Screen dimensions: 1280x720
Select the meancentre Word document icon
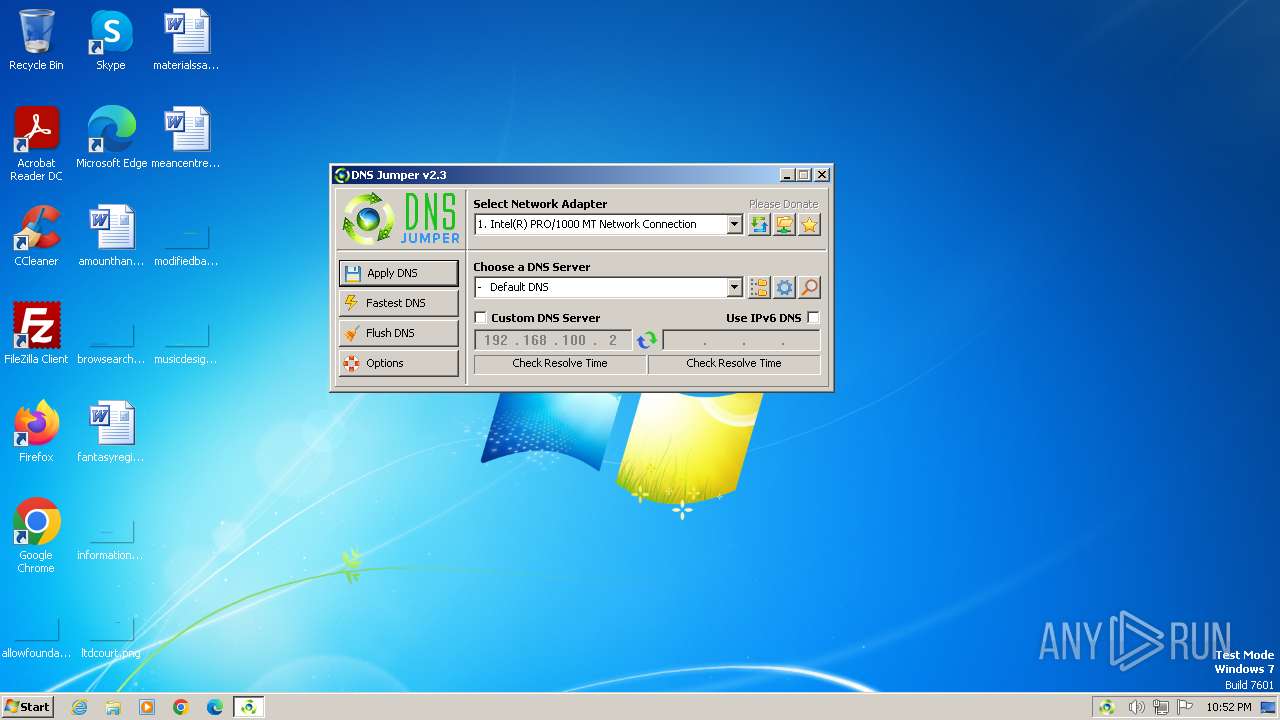point(186,138)
